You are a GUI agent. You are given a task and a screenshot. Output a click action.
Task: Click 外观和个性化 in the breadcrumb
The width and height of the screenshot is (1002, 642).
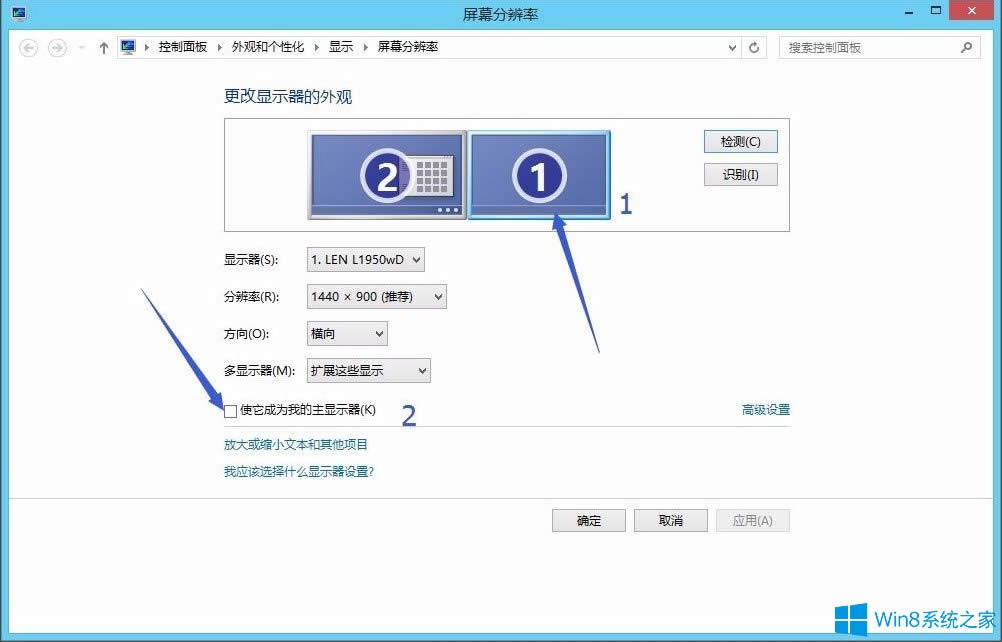[268, 46]
